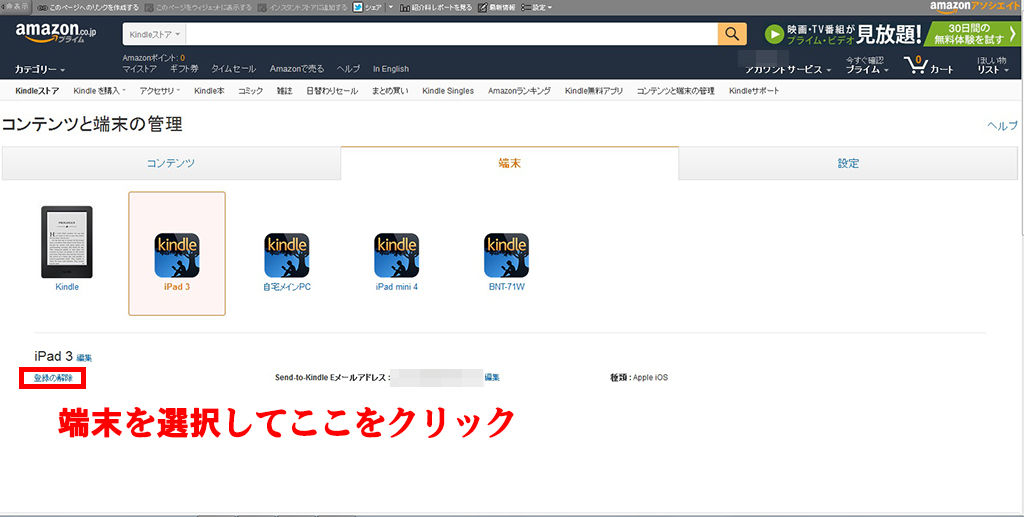Expand the カテゴリー dropdown menu
1024x517 pixels.
[40, 69]
